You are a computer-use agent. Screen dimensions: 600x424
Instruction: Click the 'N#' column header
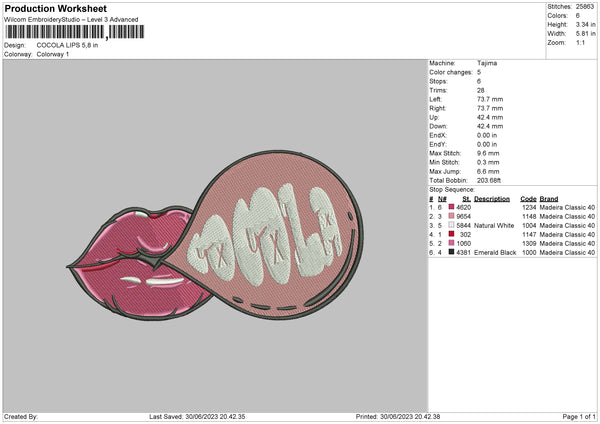(442, 199)
